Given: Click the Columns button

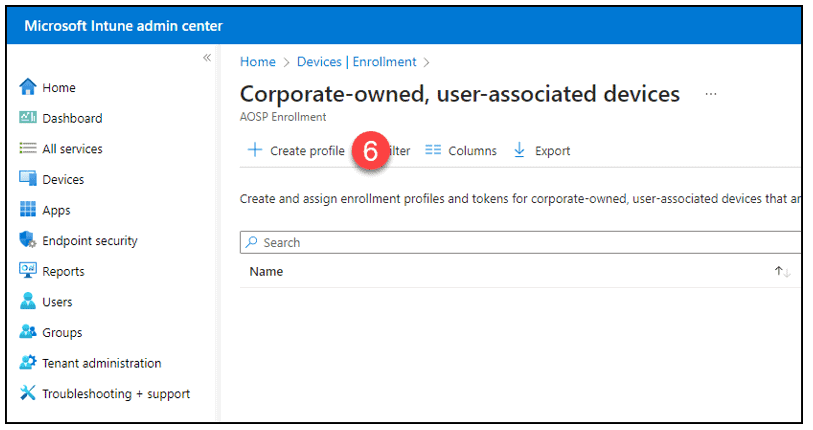Looking at the screenshot, I should [461, 150].
